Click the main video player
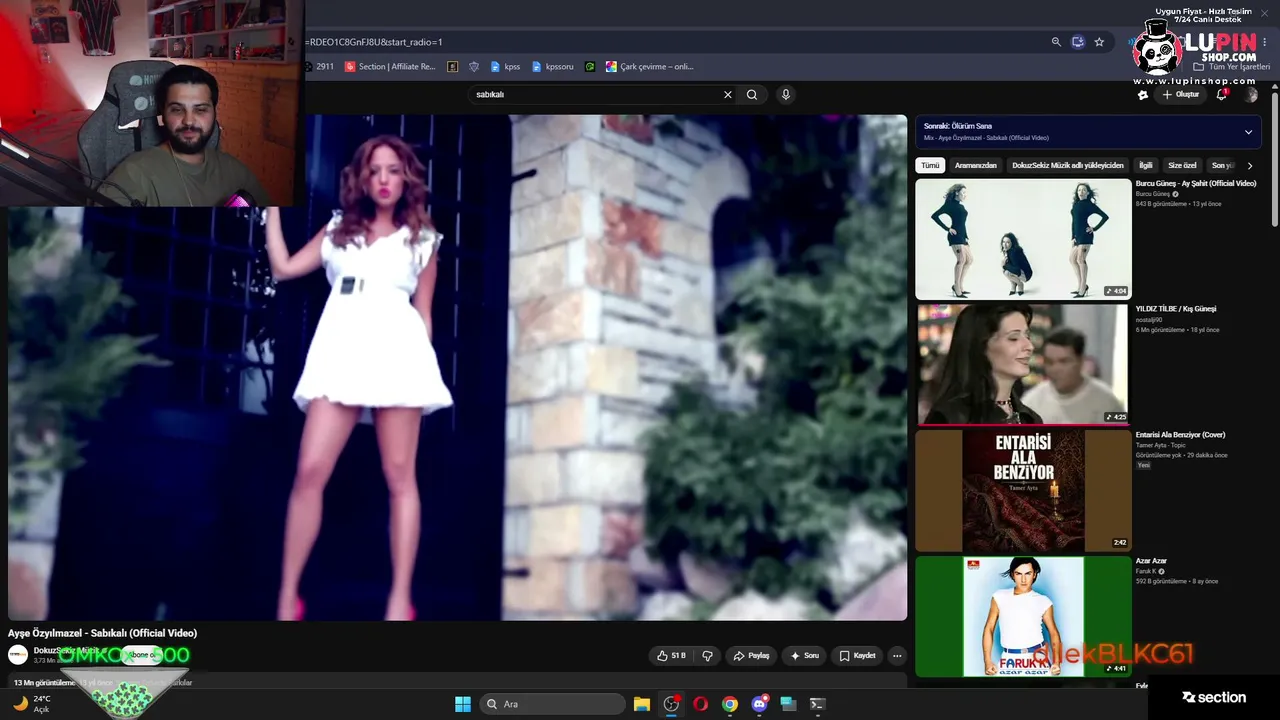Viewport: 1280px width, 720px height. [x=457, y=367]
